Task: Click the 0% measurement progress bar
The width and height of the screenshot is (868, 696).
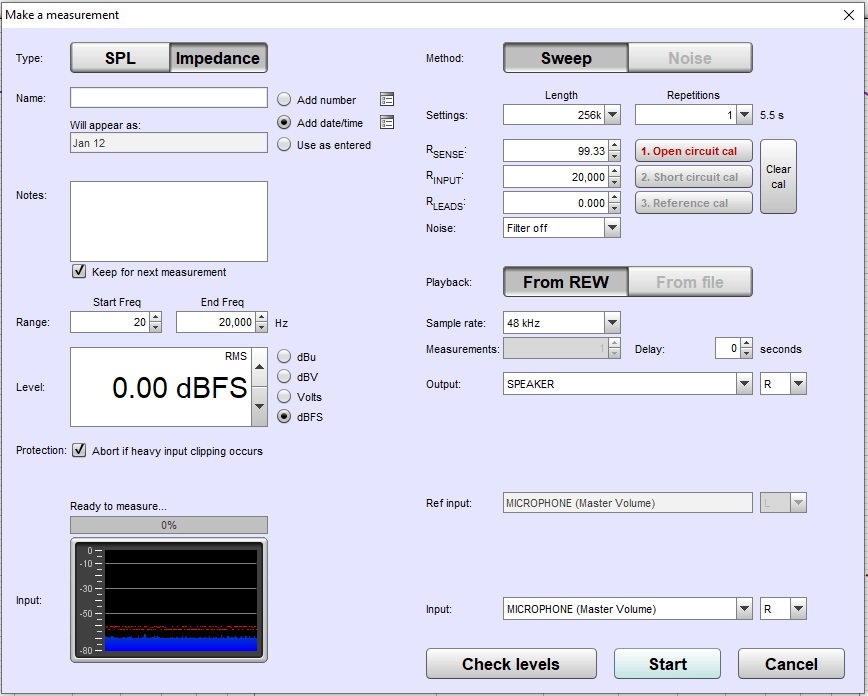Action: 169,525
